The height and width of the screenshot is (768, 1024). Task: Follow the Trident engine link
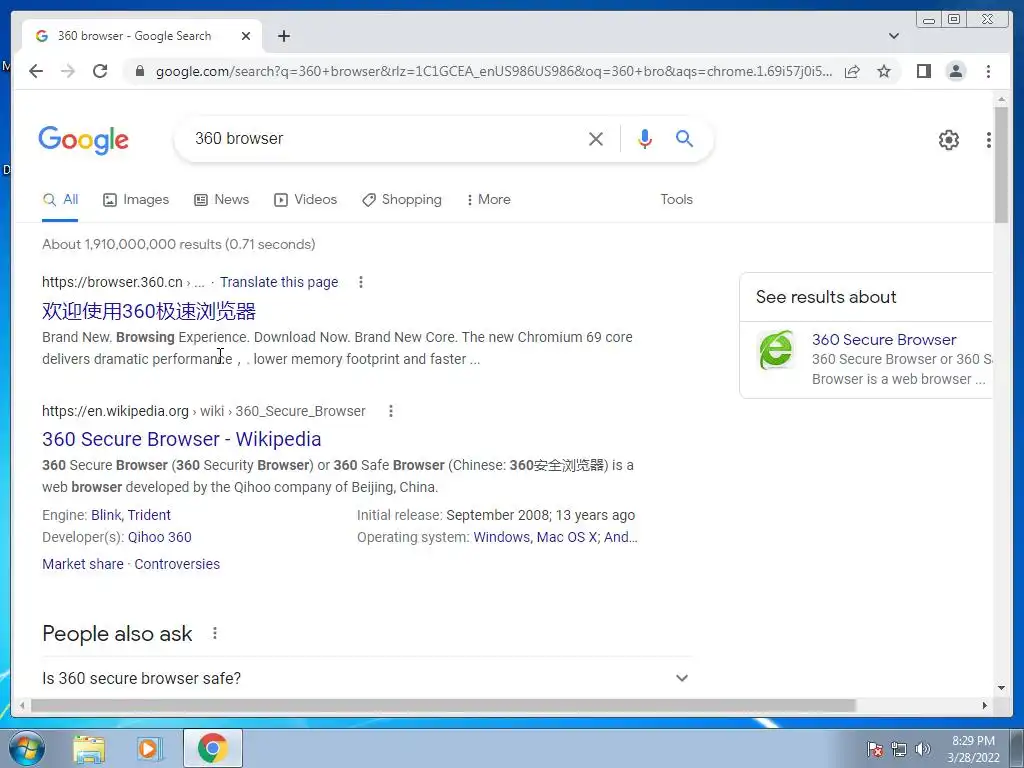pyautogui.click(x=149, y=515)
